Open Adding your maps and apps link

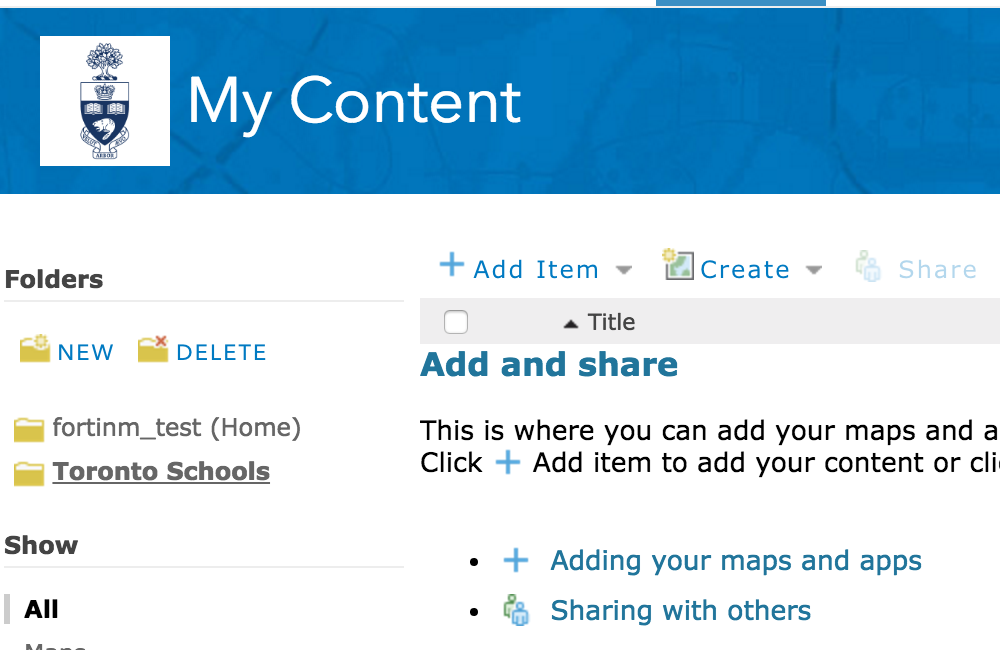[x=736, y=561]
